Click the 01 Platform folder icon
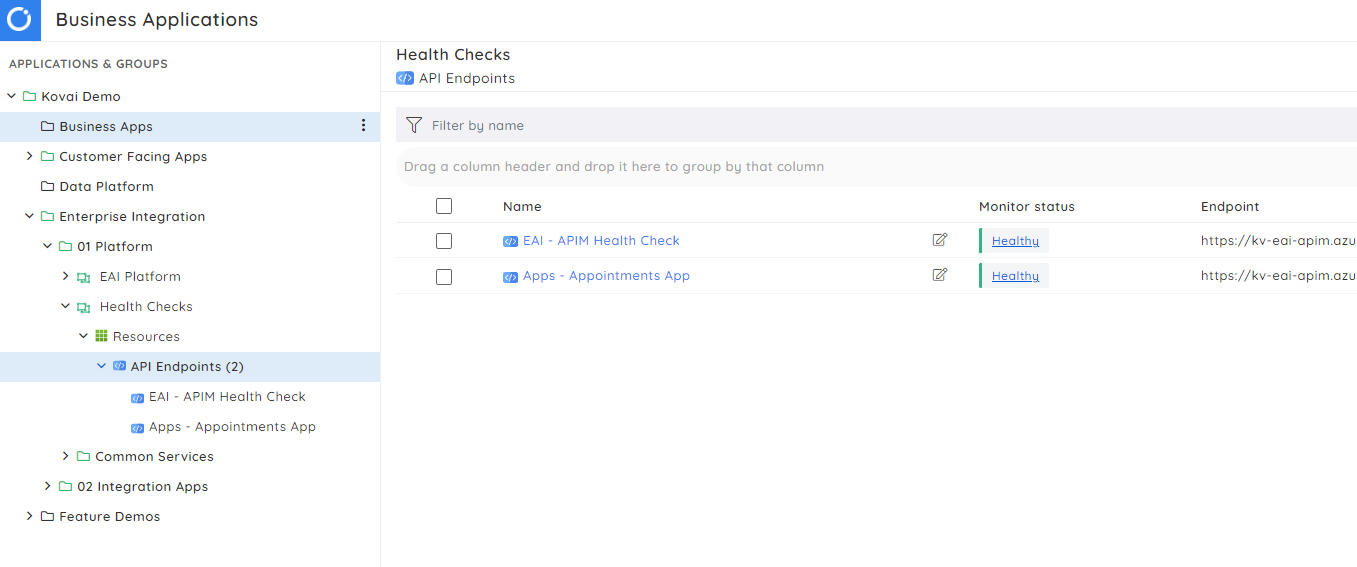Image resolution: width=1357 pixels, height=567 pixels. (x=65, y=247)
